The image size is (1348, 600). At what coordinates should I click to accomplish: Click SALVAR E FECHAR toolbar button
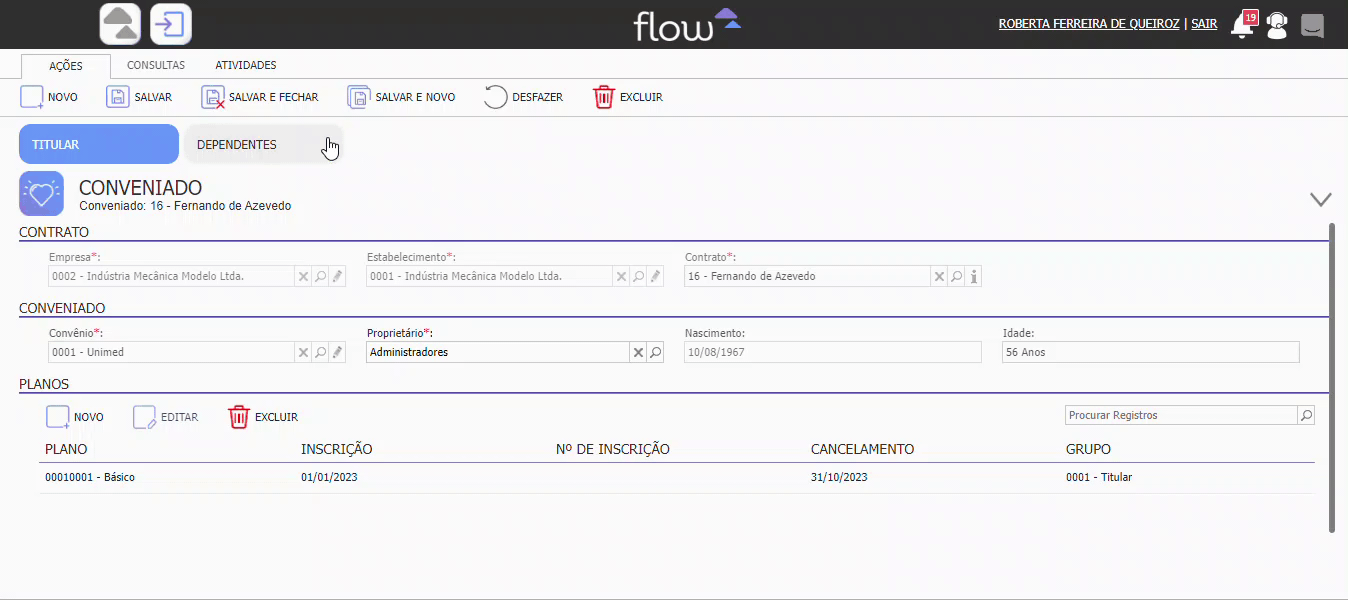pyautogui.click(x=260, y=97)
